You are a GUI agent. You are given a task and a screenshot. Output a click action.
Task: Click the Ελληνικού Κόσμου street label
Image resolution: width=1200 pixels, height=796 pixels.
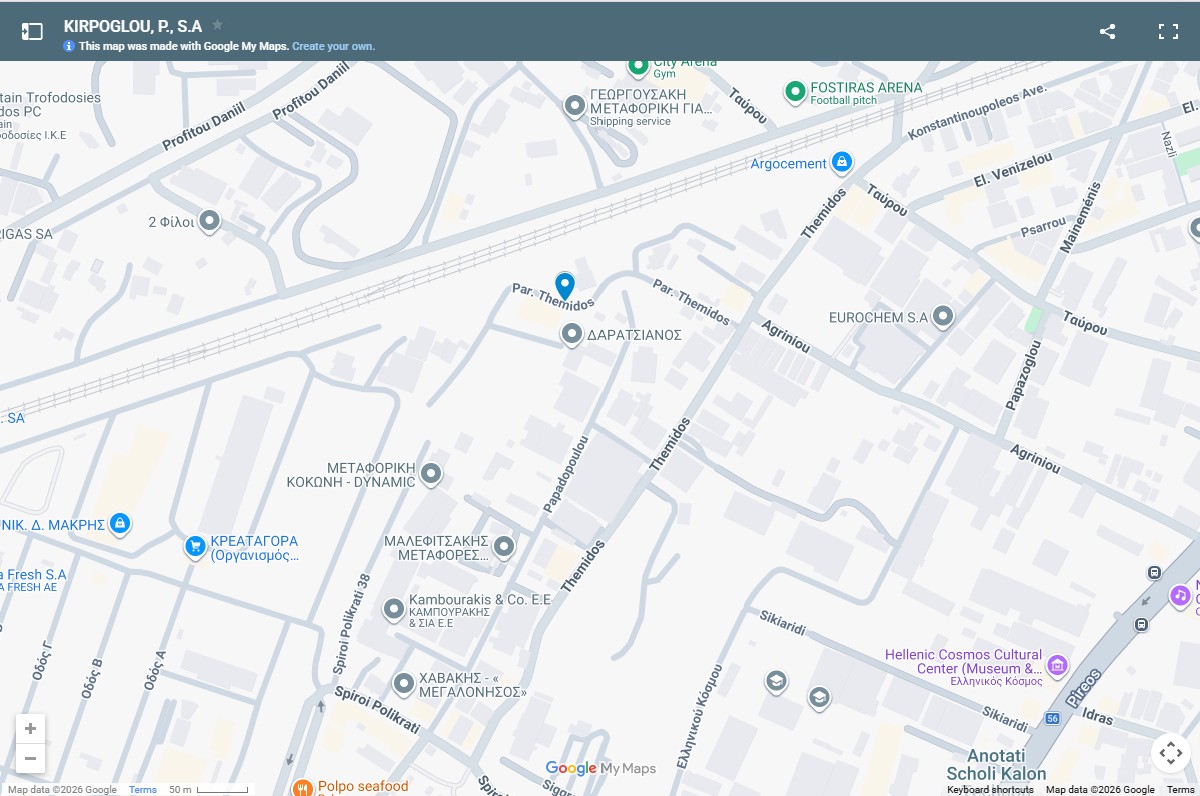(698, 716)
